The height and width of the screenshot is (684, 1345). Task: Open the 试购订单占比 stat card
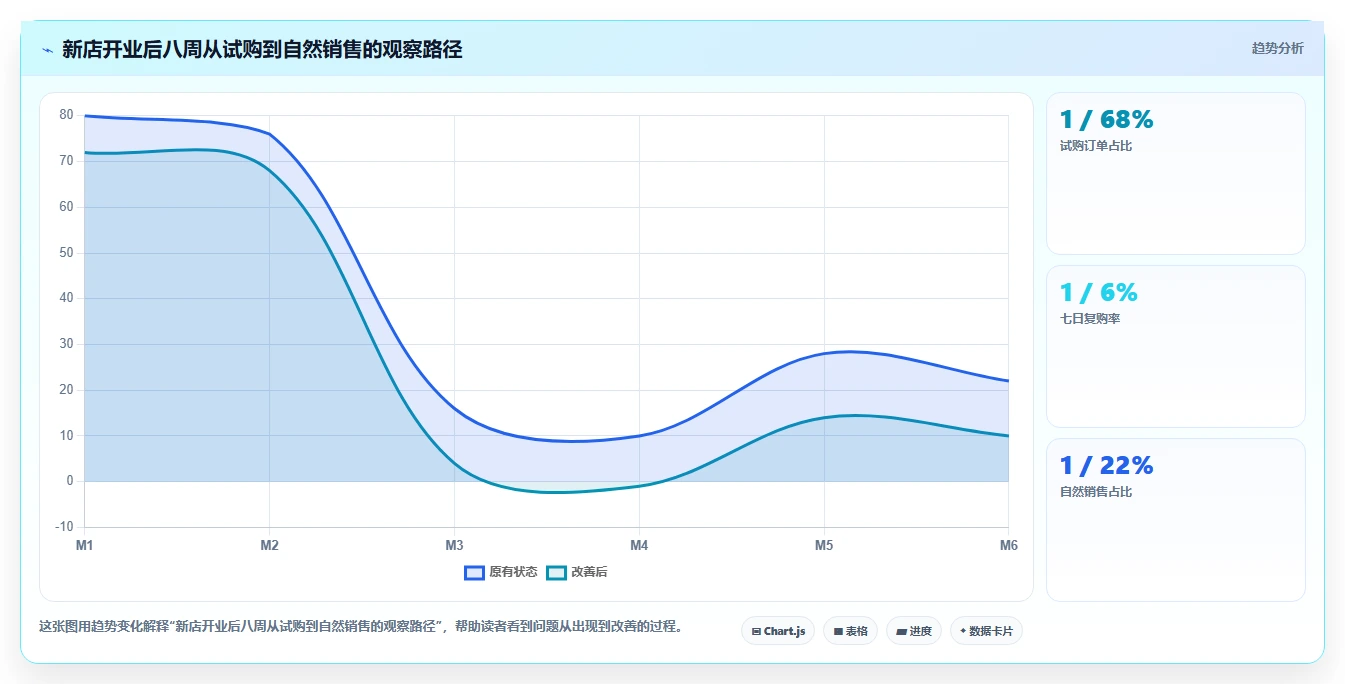1176,174
